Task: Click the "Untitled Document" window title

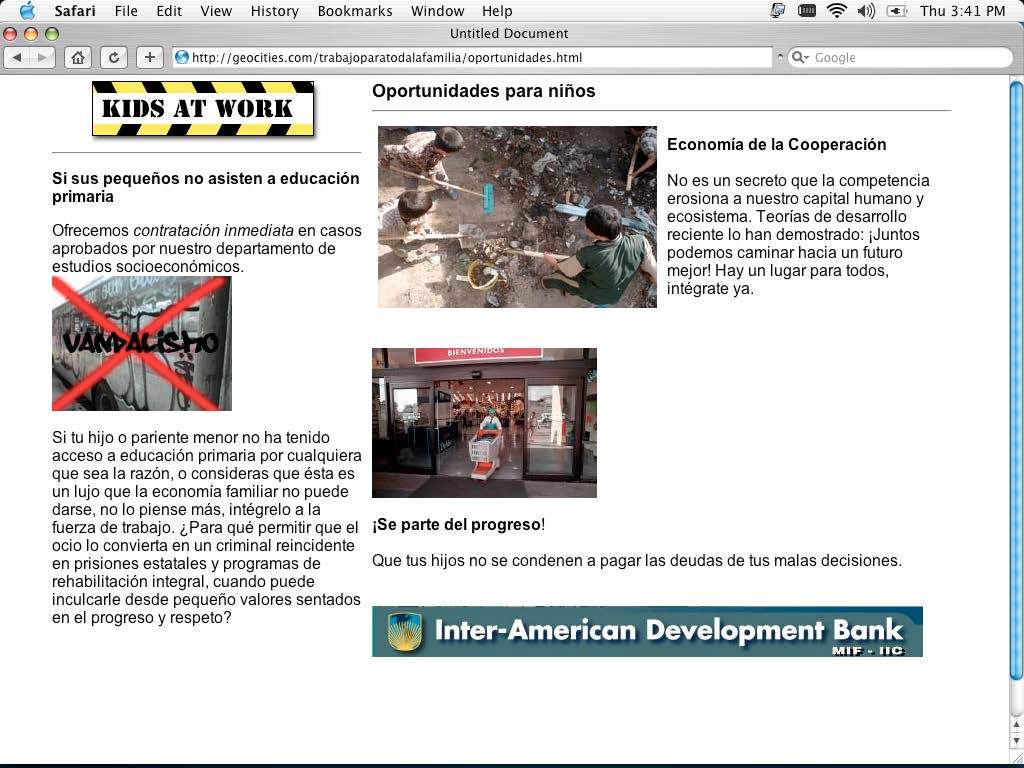Action: point(509,33)
